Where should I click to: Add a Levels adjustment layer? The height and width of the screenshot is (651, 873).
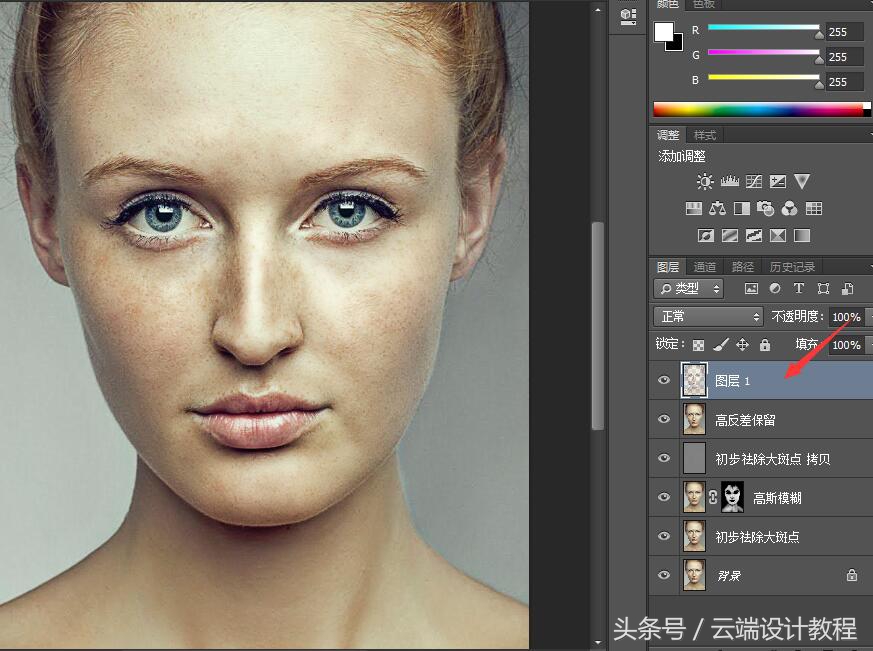[729, 182]
